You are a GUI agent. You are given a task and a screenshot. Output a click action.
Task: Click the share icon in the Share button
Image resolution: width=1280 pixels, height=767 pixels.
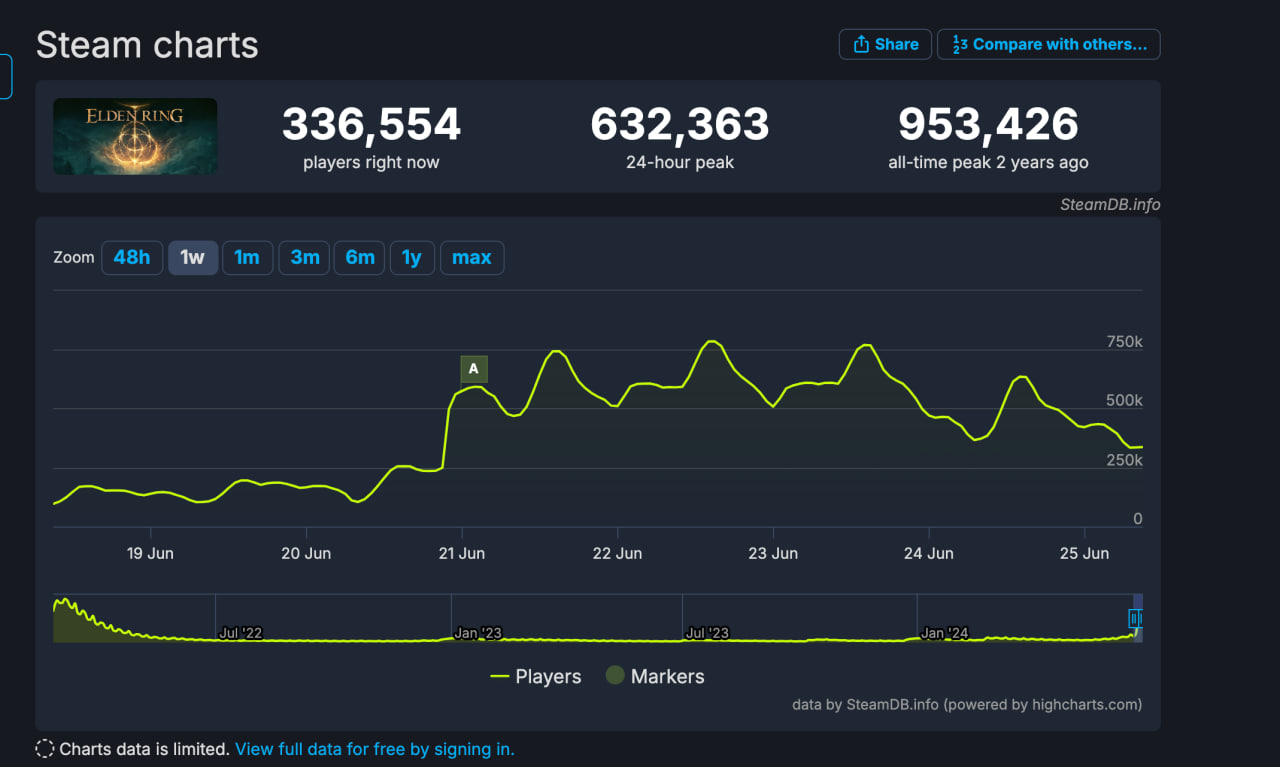point(861,45)
